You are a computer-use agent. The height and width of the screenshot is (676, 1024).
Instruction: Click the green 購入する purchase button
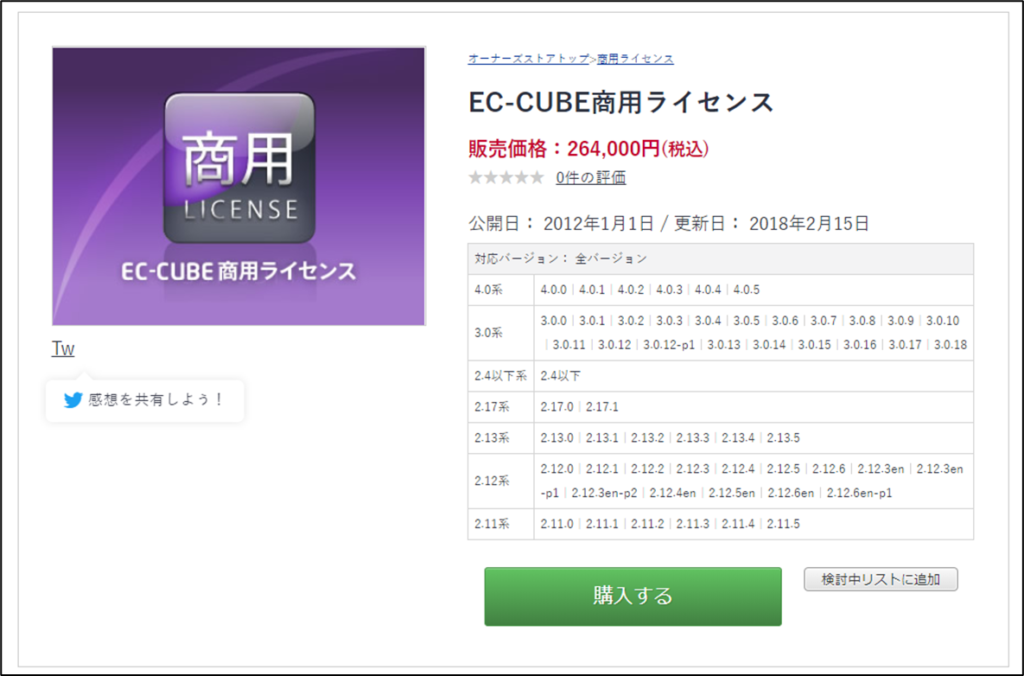coord(633,596)
